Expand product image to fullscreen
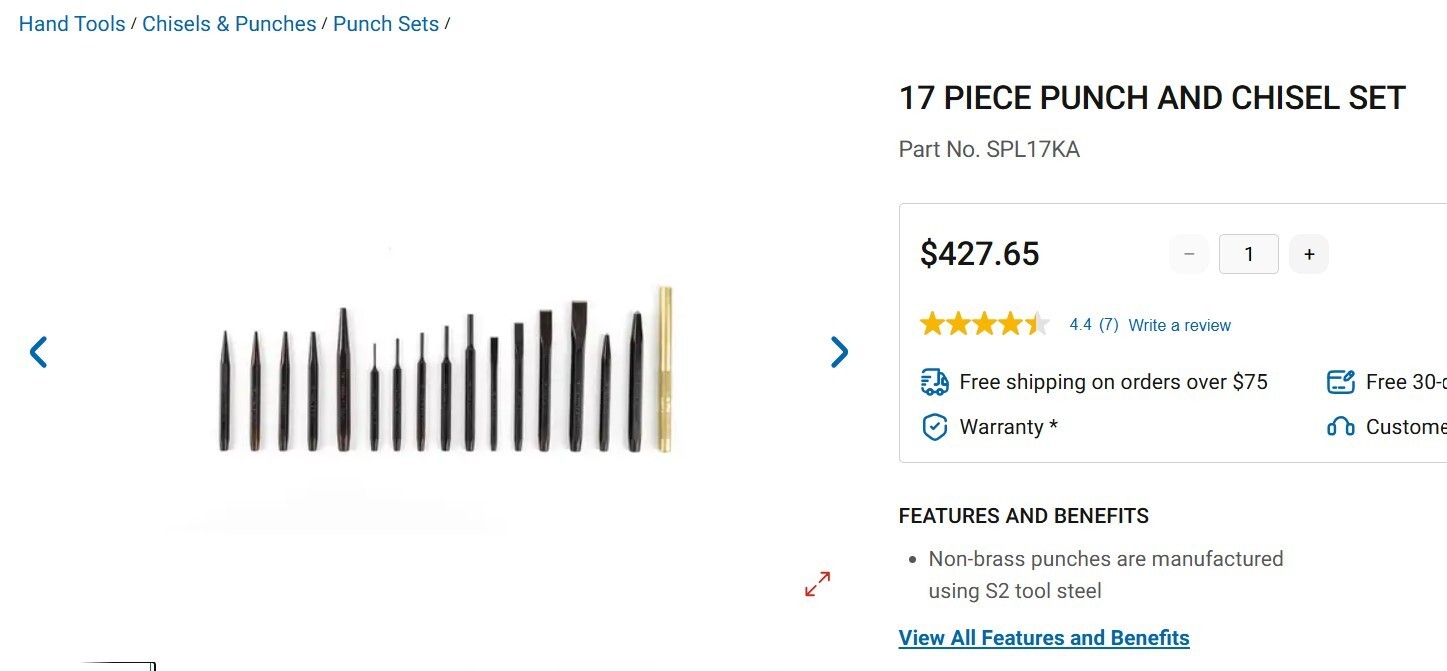 pos(818,584)
